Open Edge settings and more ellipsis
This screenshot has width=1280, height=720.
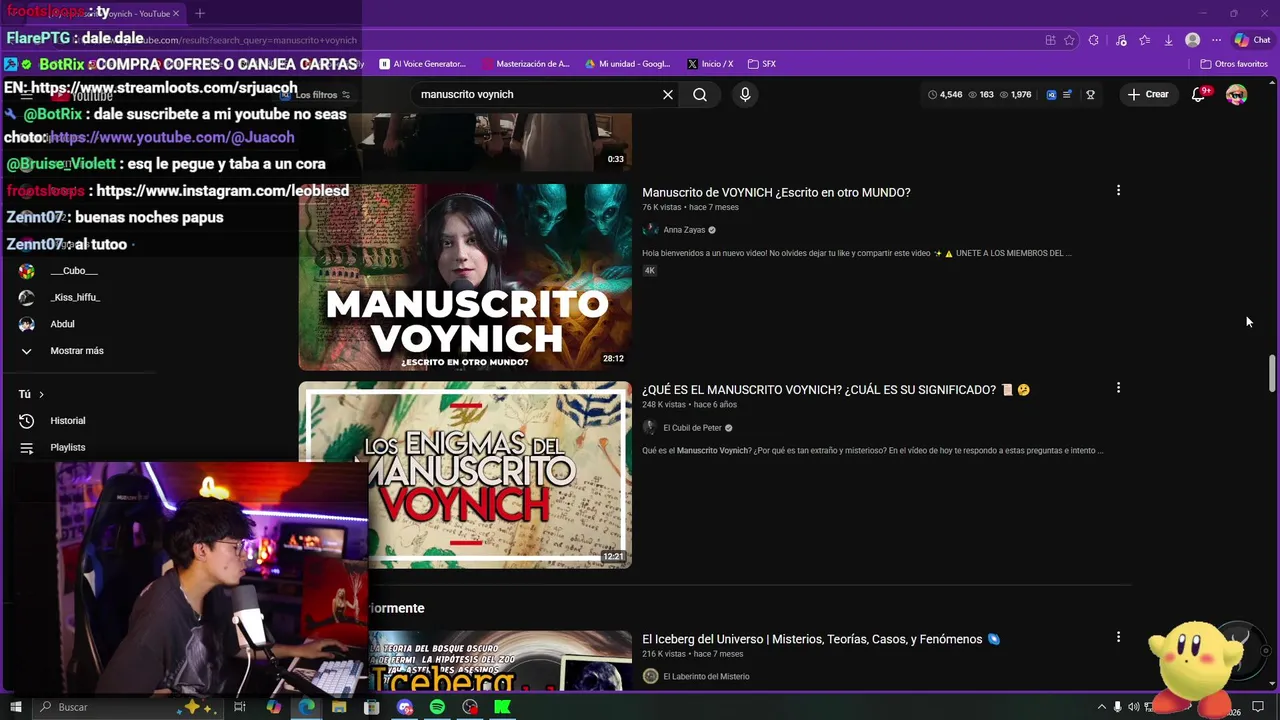click(1216, 40)
